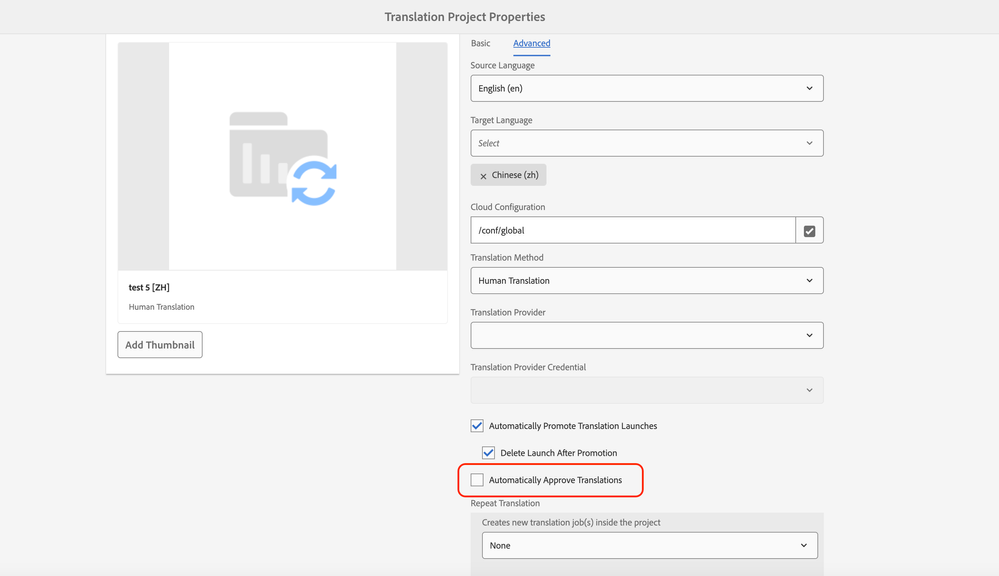Click the Chinese (zh) language chip
Screen dimensions: 999x576
pyautogui.click(x=515, y=175)
